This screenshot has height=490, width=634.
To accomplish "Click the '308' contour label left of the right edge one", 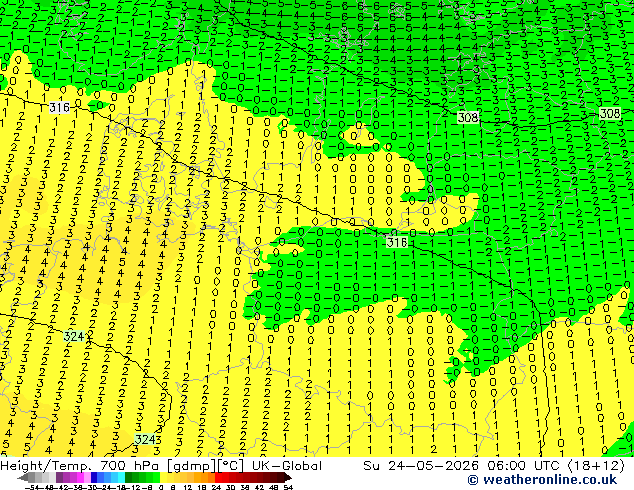I will point(468,117).
